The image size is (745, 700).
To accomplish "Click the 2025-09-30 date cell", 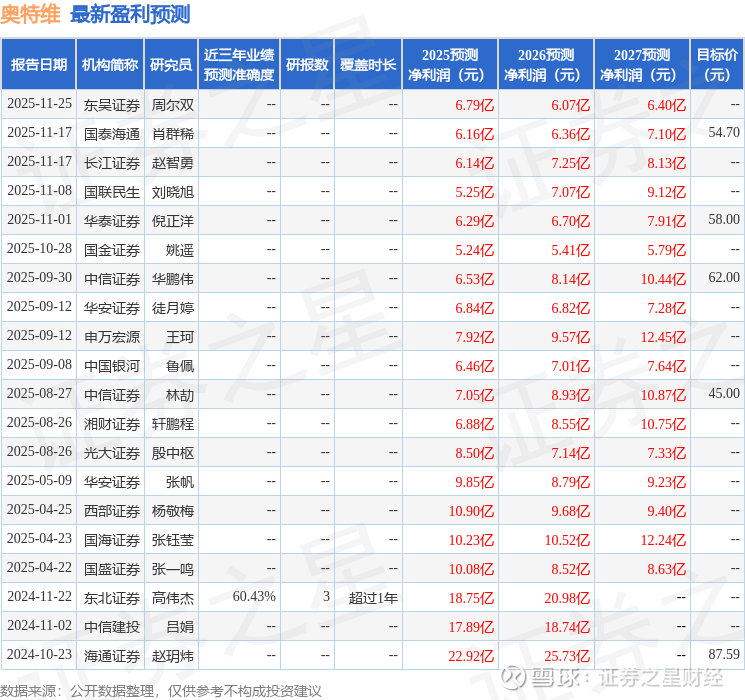I will pyautogui.click(x=39, y=278).
